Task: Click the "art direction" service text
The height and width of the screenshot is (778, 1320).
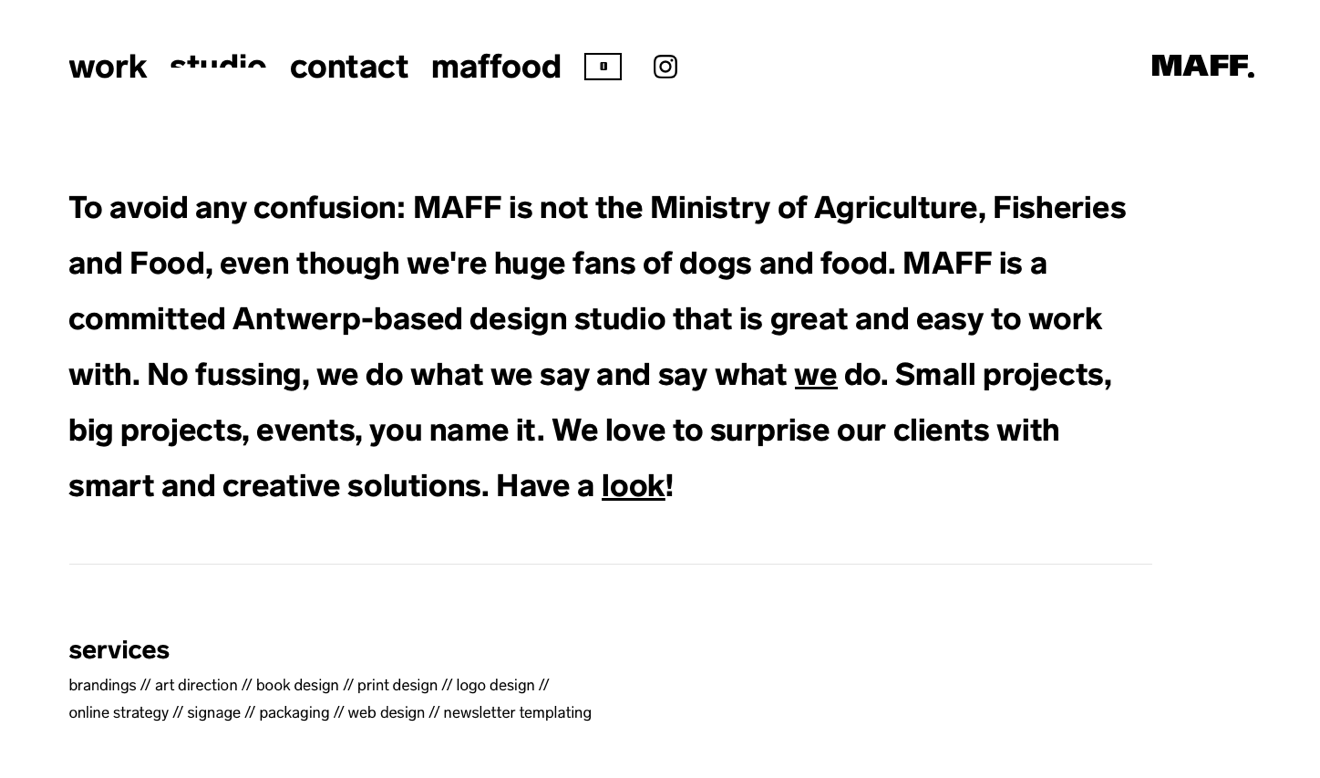Action: click(196, 686)
